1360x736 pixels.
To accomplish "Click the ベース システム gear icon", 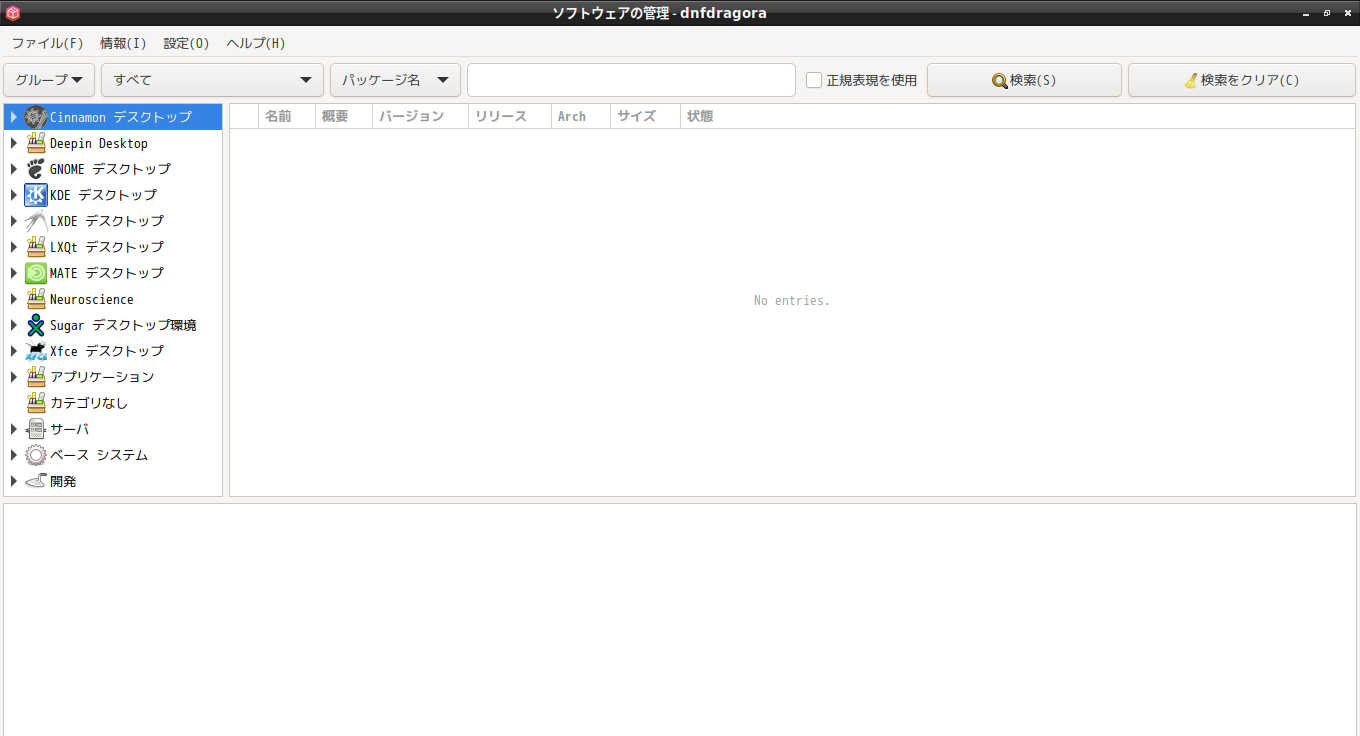I will point(36,455).
